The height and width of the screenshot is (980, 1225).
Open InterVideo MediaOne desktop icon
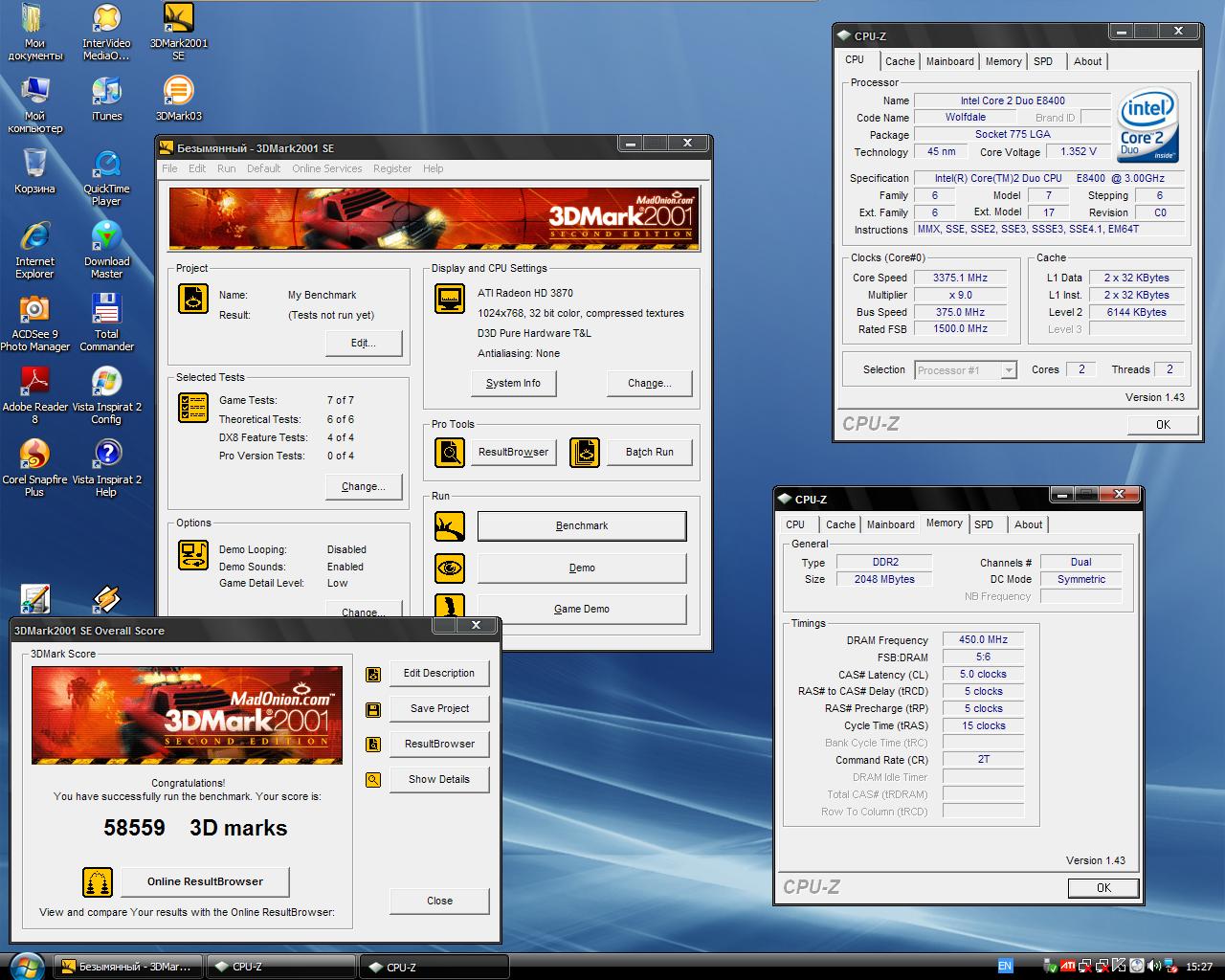pos(106,32)
